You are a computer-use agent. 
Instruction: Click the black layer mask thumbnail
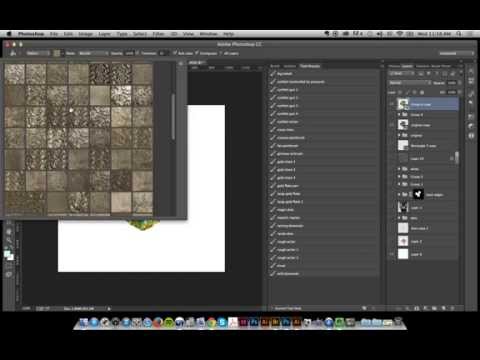point(418,194)
